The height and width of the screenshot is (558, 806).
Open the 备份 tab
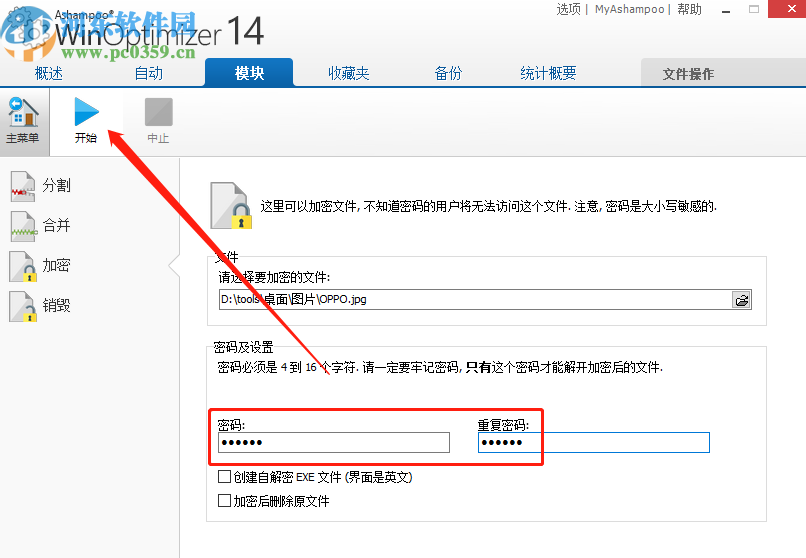click(448, 73)
